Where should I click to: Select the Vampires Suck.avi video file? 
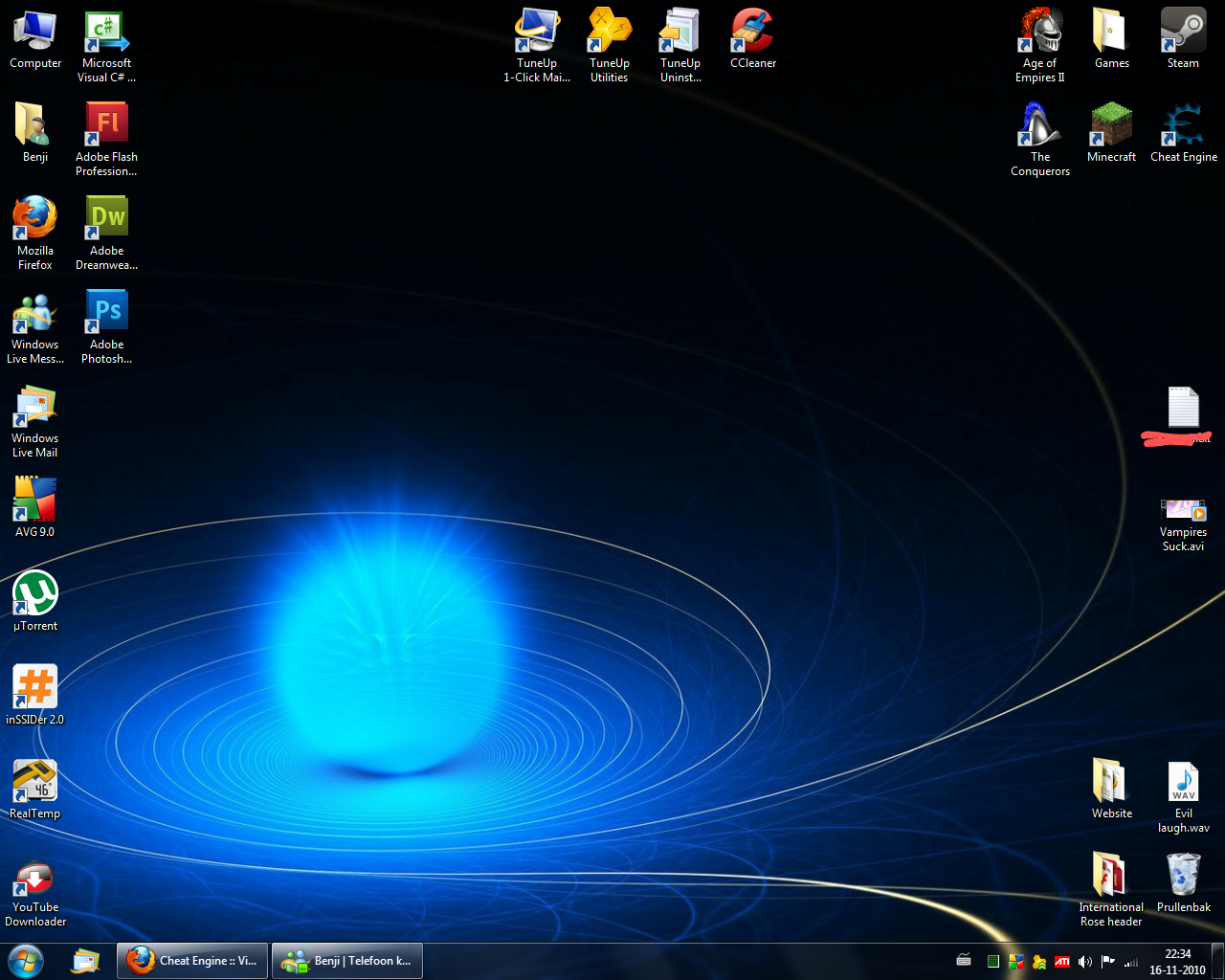[x=1183, y=512]
